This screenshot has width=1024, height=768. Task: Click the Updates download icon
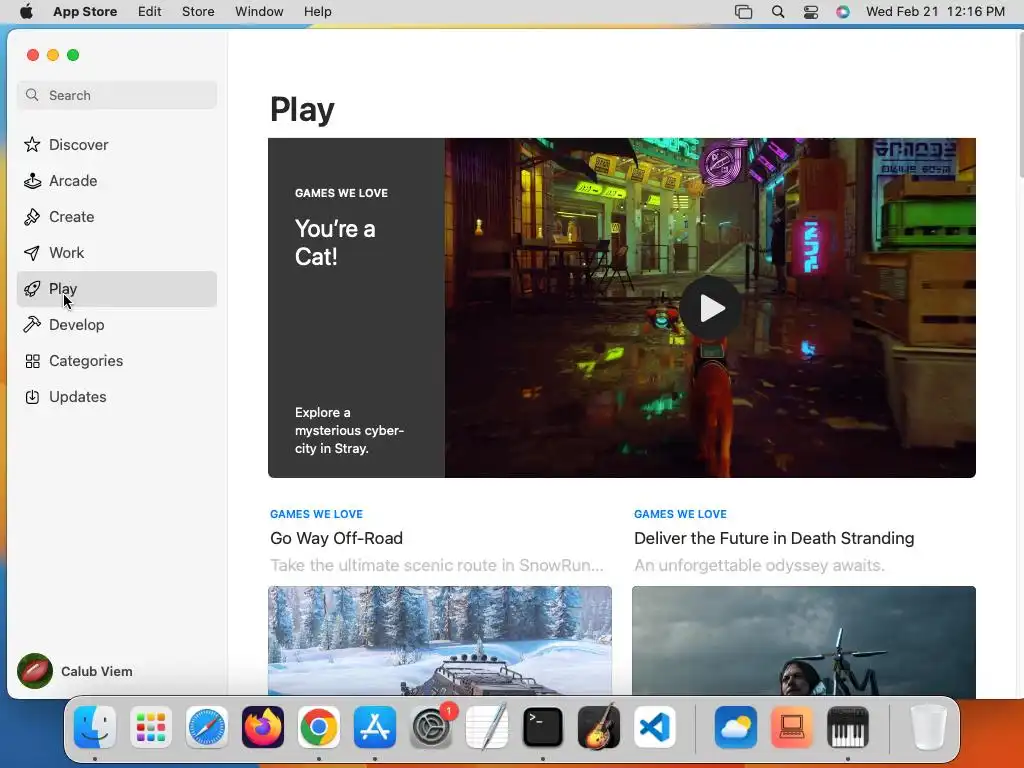[x=32, y=397]
